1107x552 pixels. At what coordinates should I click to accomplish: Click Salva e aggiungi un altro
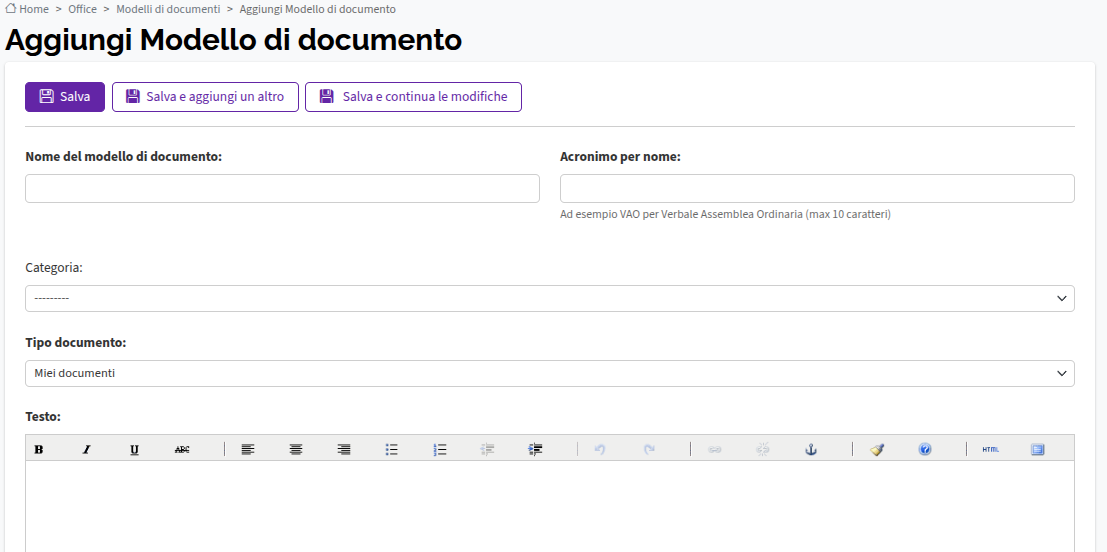click(x=205, y=97)
